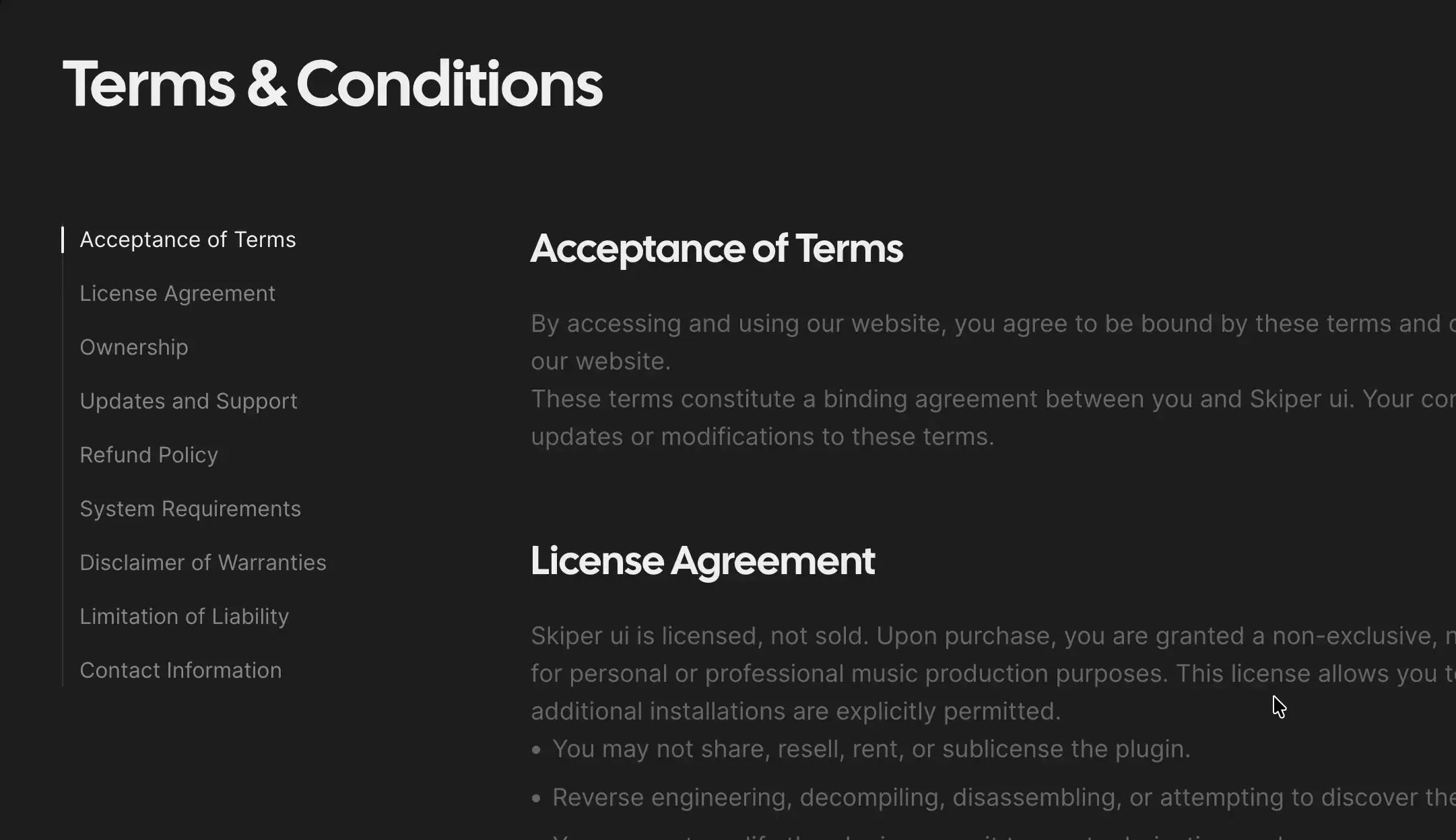
Task: Navigate to System Requirements
Action: pyautogui.click(x=190, y=509)
